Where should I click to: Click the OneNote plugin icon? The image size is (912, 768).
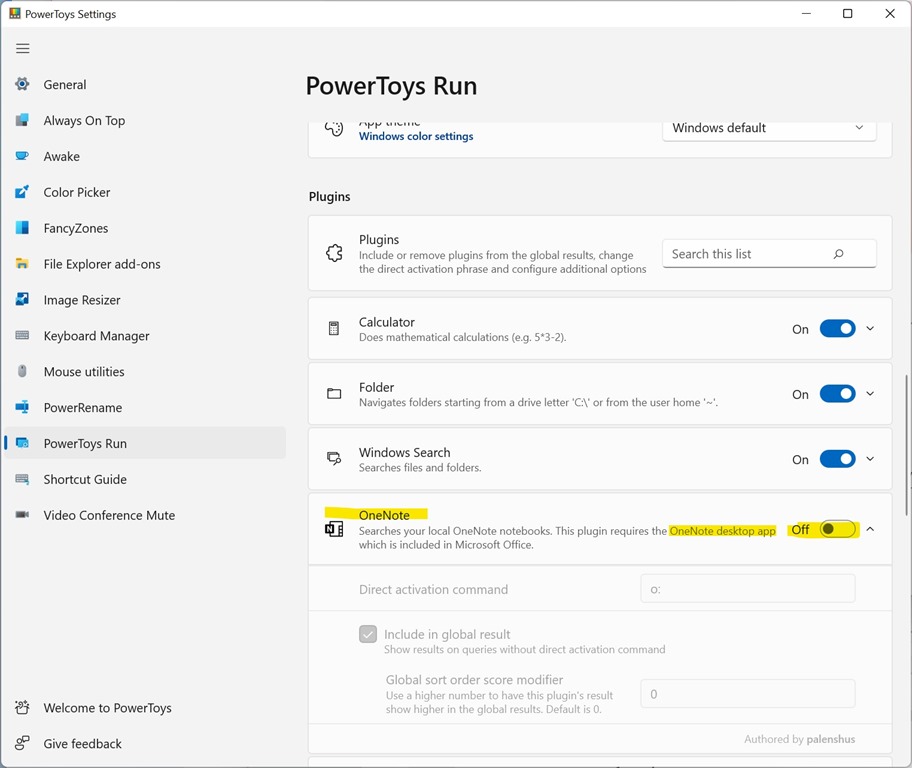coord(334,529)
